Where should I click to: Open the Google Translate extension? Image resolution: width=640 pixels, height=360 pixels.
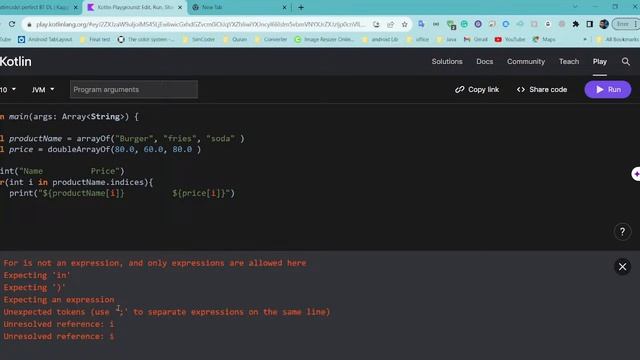click(x=421, y=24)
